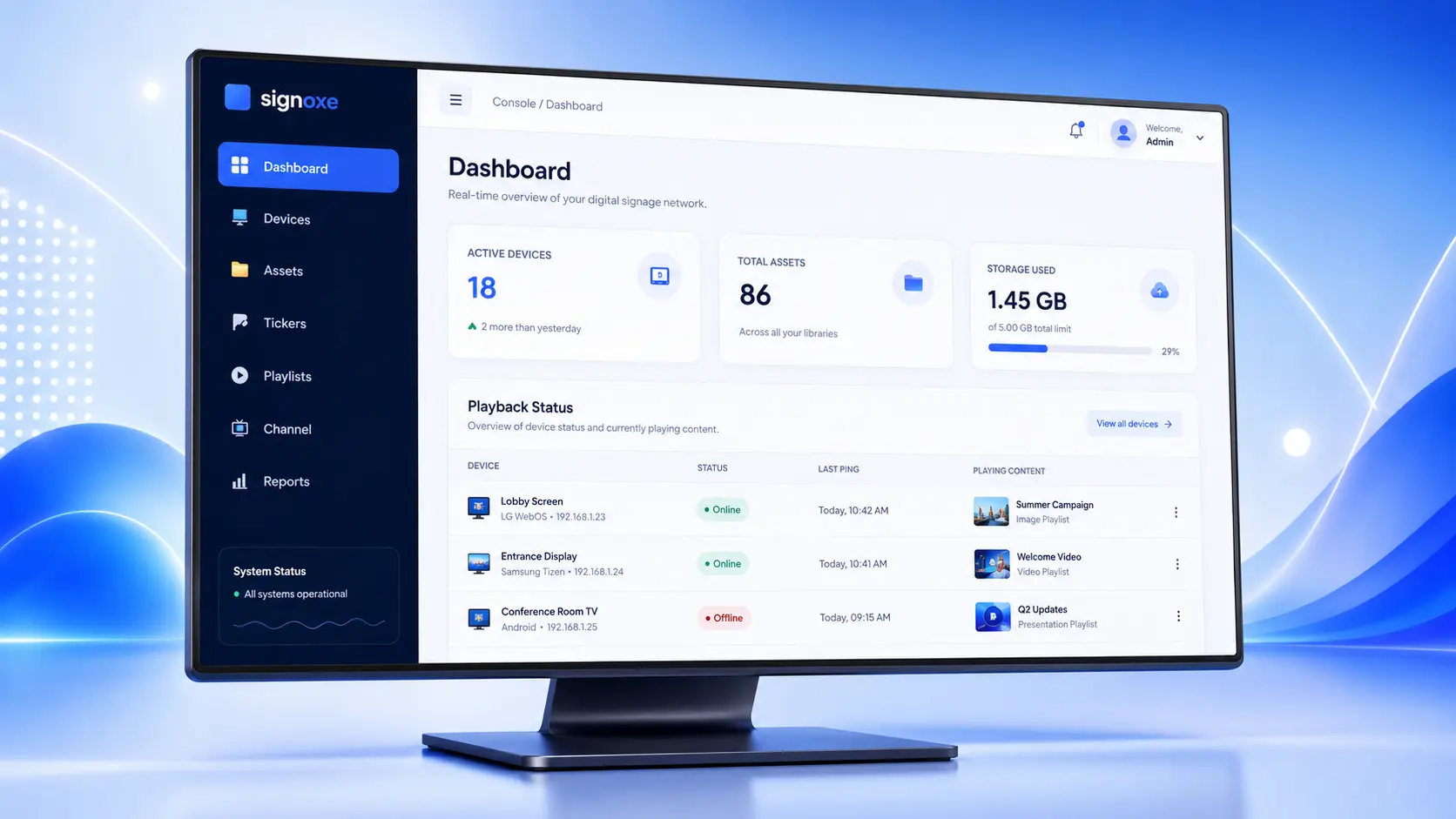The height and width of the screenshot is (819, 1456).
Task: Click the 29% storage percentage label
Action: (1170, 352)
